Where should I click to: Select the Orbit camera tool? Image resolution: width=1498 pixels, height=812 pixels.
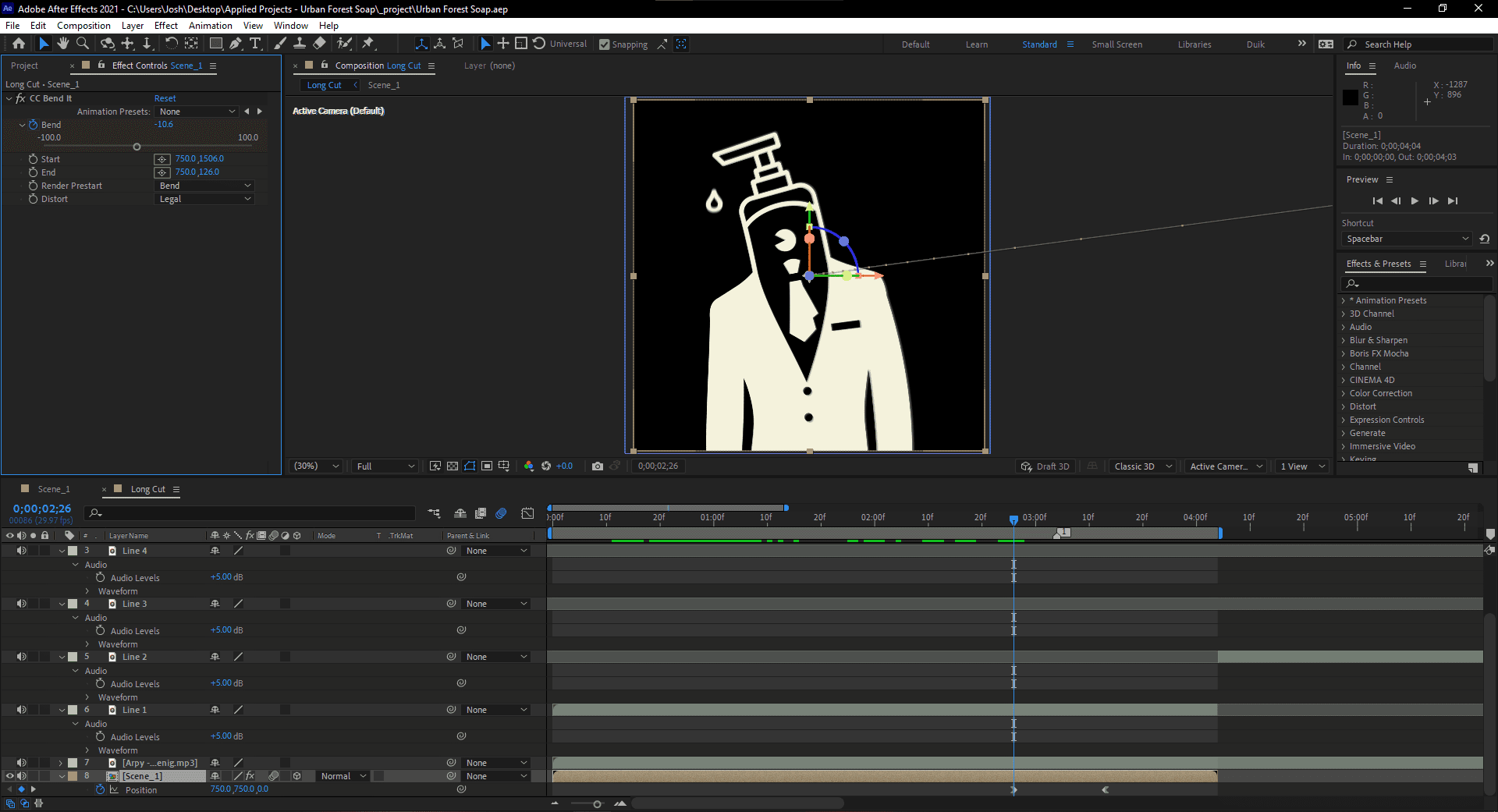click(108, 44)
